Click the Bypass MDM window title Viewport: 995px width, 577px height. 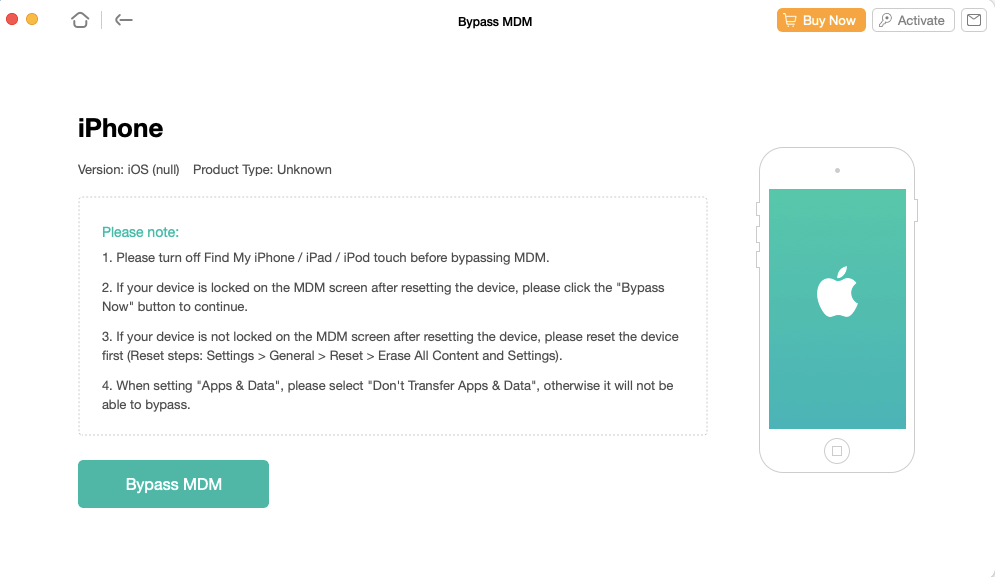pos(495,21)
